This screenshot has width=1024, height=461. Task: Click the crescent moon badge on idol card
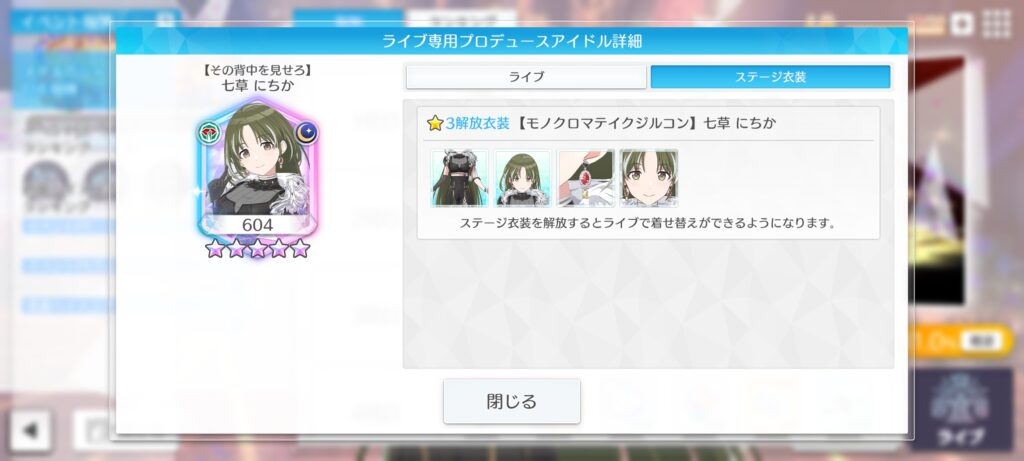pyautogui.click(x=306, y=133)
